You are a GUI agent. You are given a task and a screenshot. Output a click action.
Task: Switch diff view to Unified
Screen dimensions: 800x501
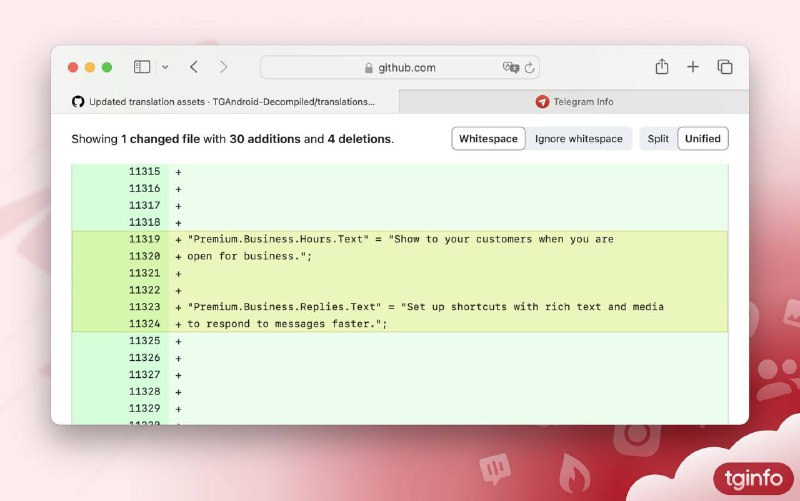point(702,139)
